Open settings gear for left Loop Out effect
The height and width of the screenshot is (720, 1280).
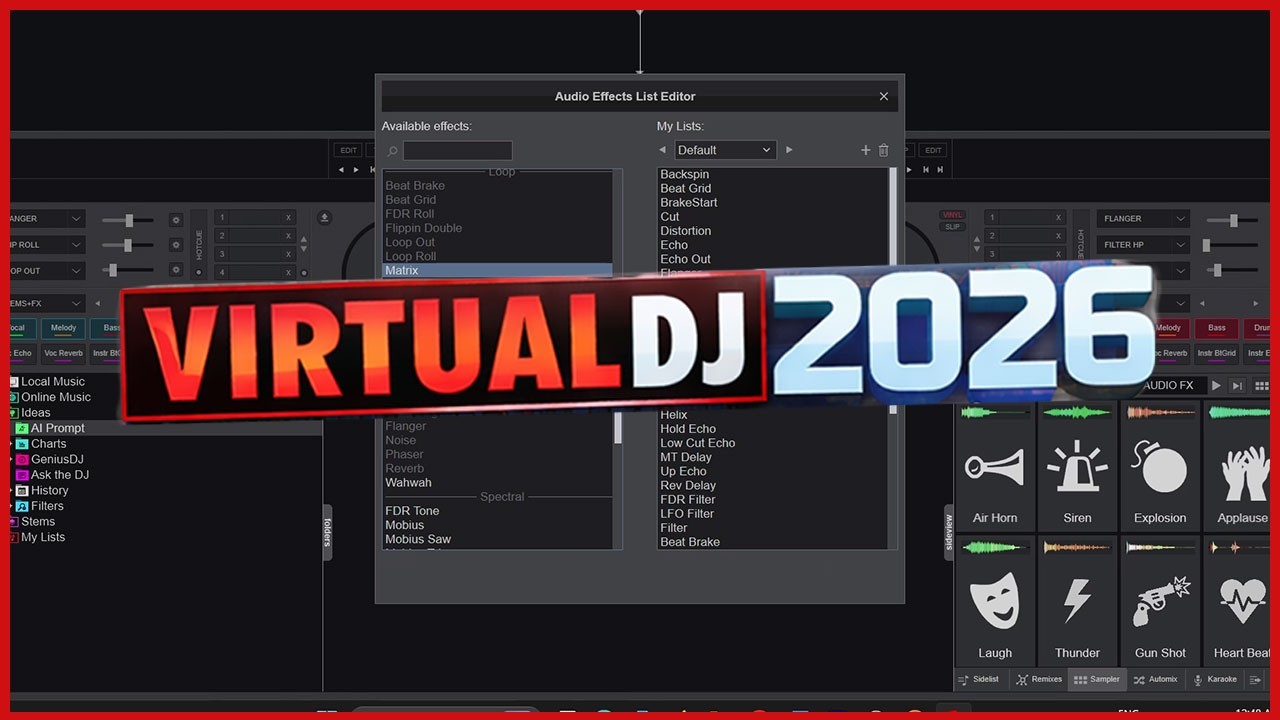[176, 270]
